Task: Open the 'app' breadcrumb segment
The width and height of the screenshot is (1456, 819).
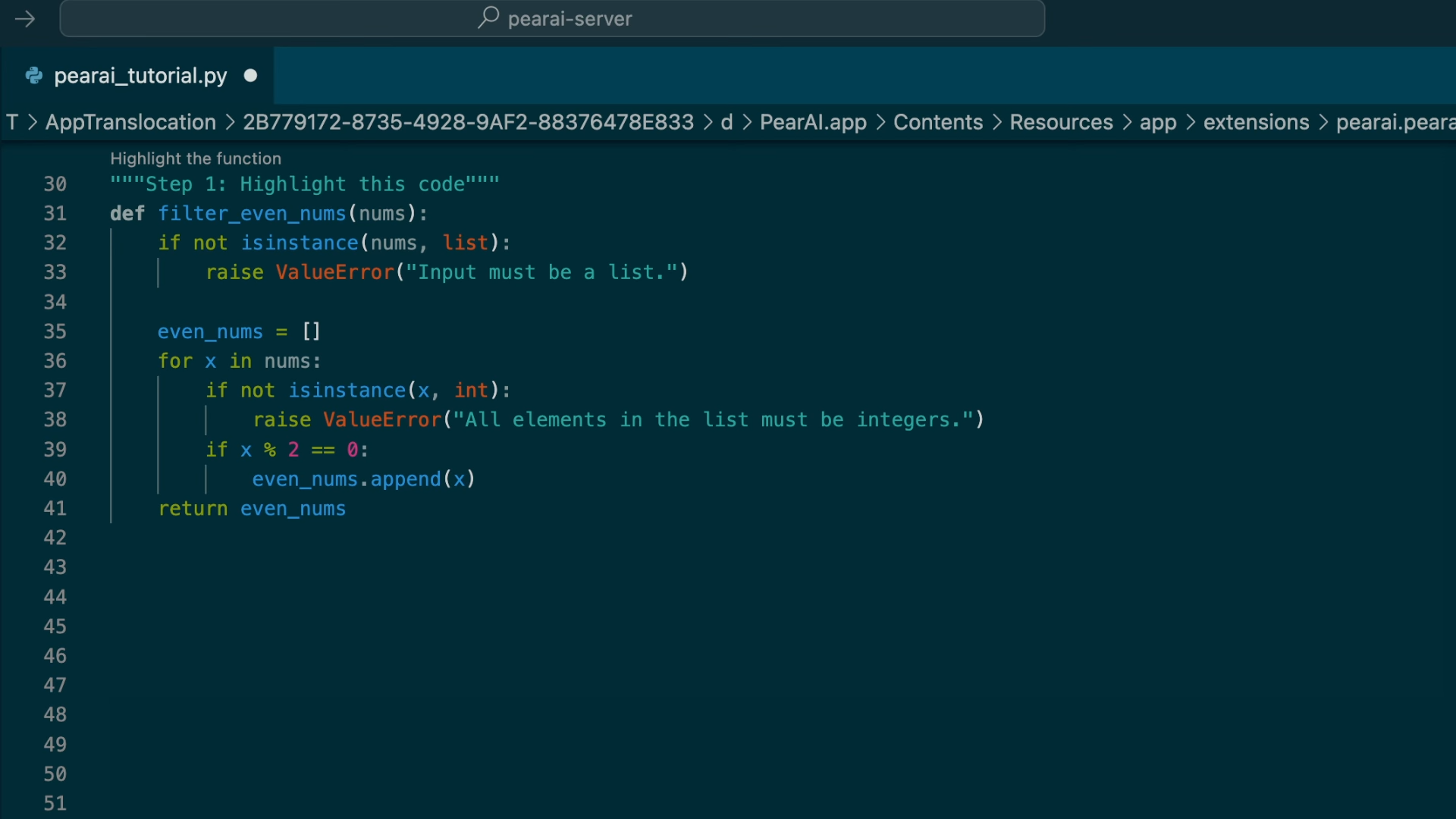Action: tap(1158, 122)
